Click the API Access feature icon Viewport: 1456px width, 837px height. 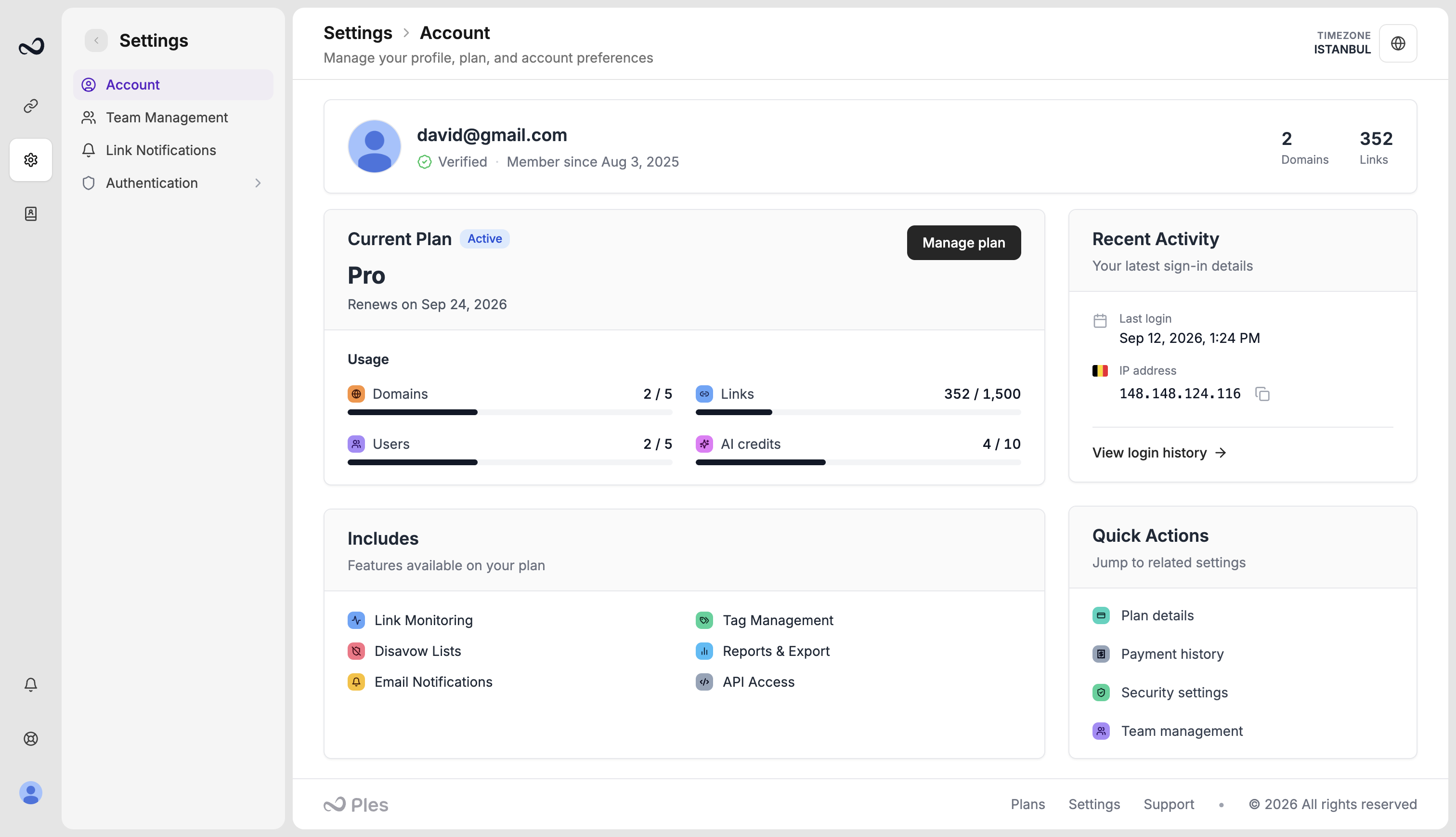(x=704, y=682)
